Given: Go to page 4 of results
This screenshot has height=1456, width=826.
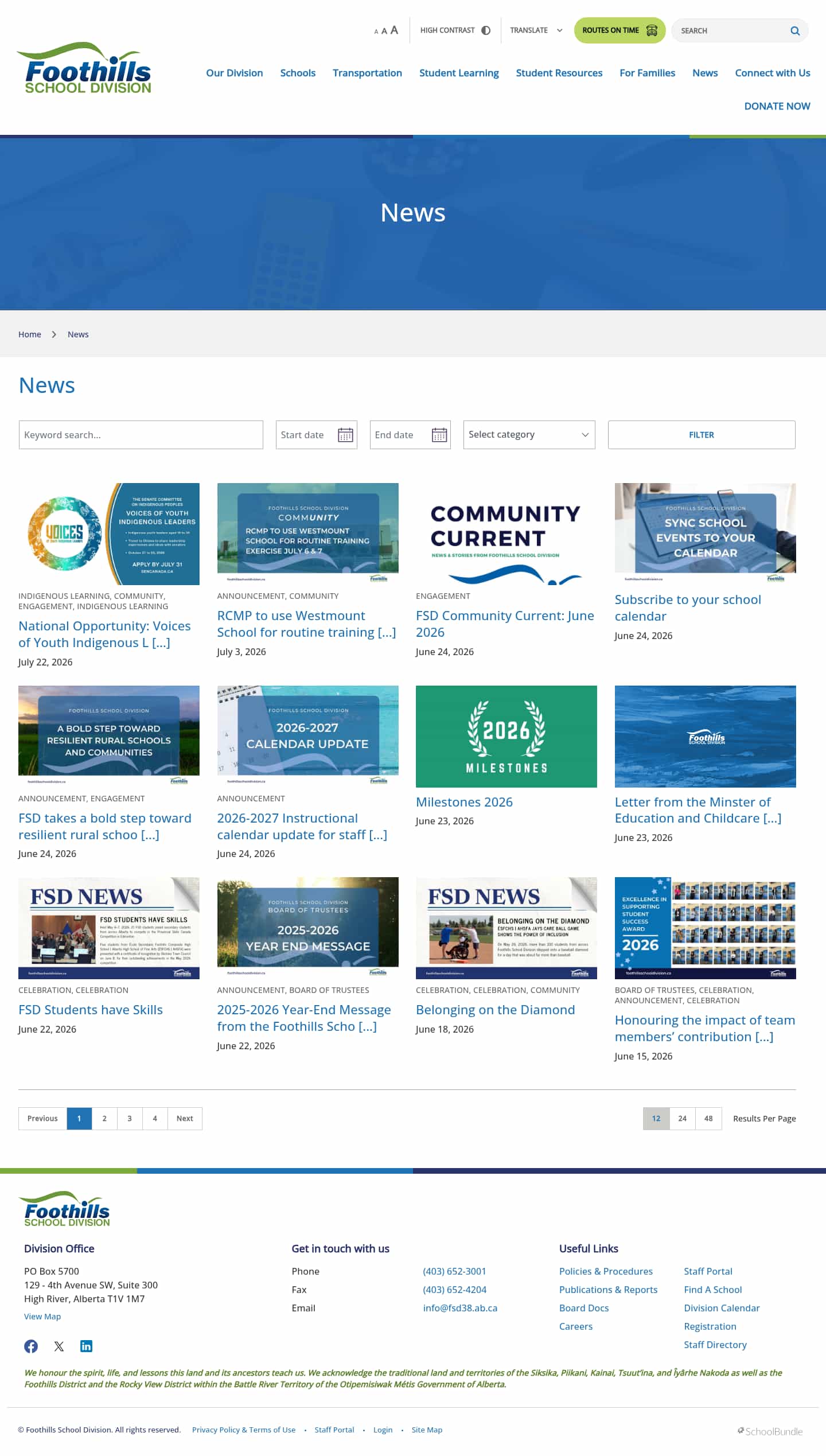Looking at the screenshot, I should [x=155, y=1119].
